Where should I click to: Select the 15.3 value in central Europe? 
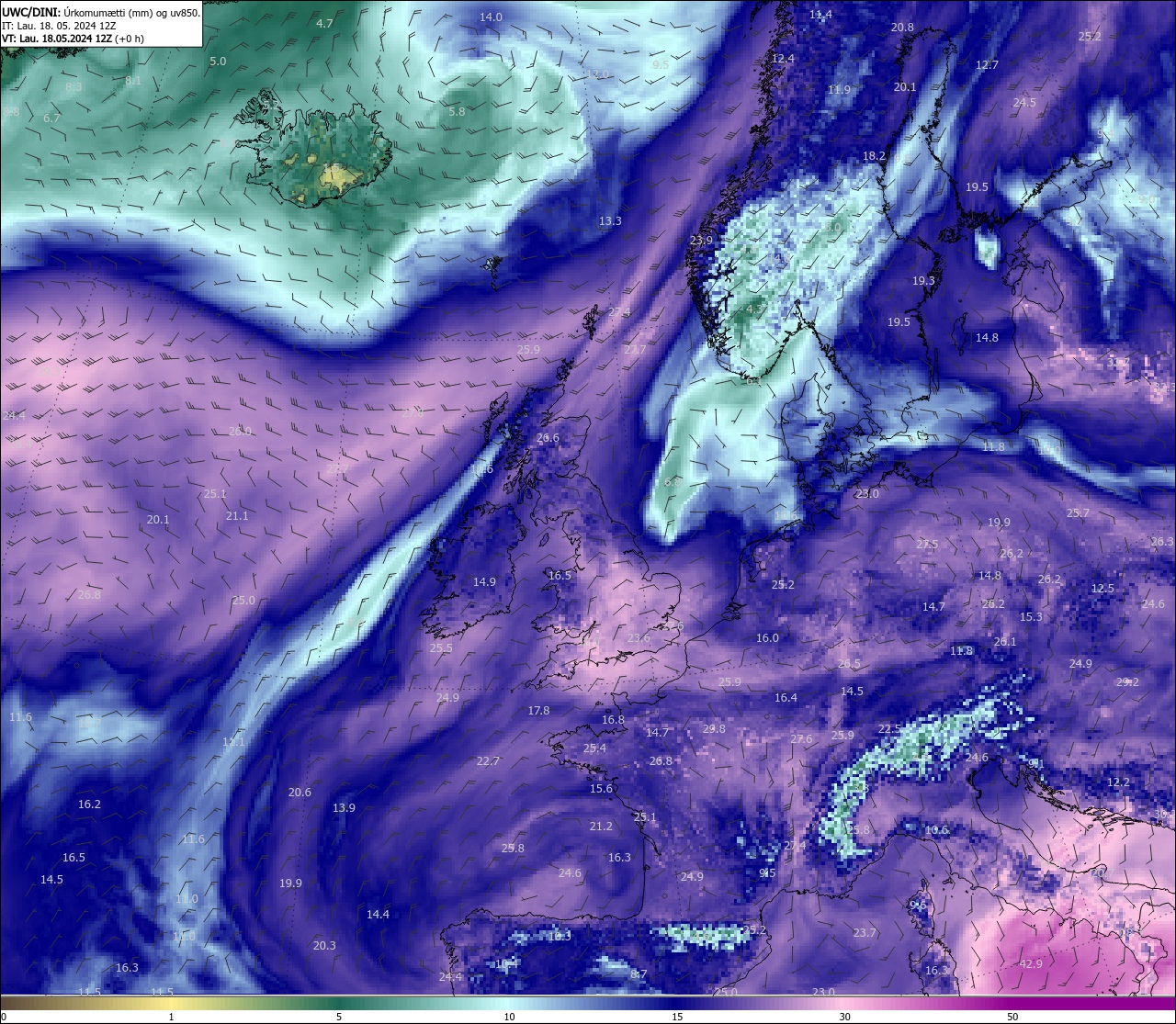click(x=1031, y=617)
